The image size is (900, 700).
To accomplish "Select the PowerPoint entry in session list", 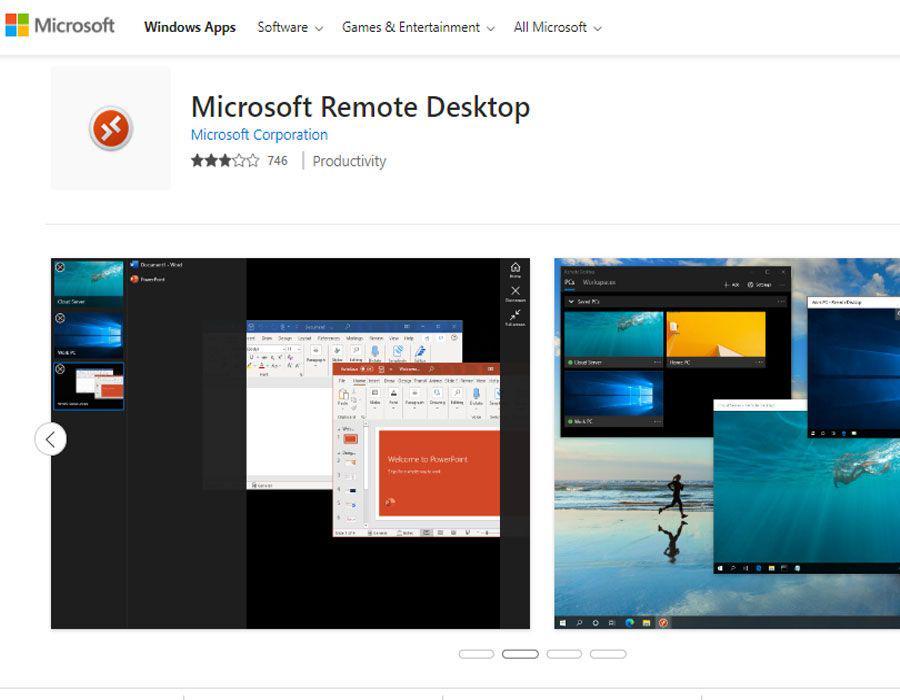I will coord(148,279).
